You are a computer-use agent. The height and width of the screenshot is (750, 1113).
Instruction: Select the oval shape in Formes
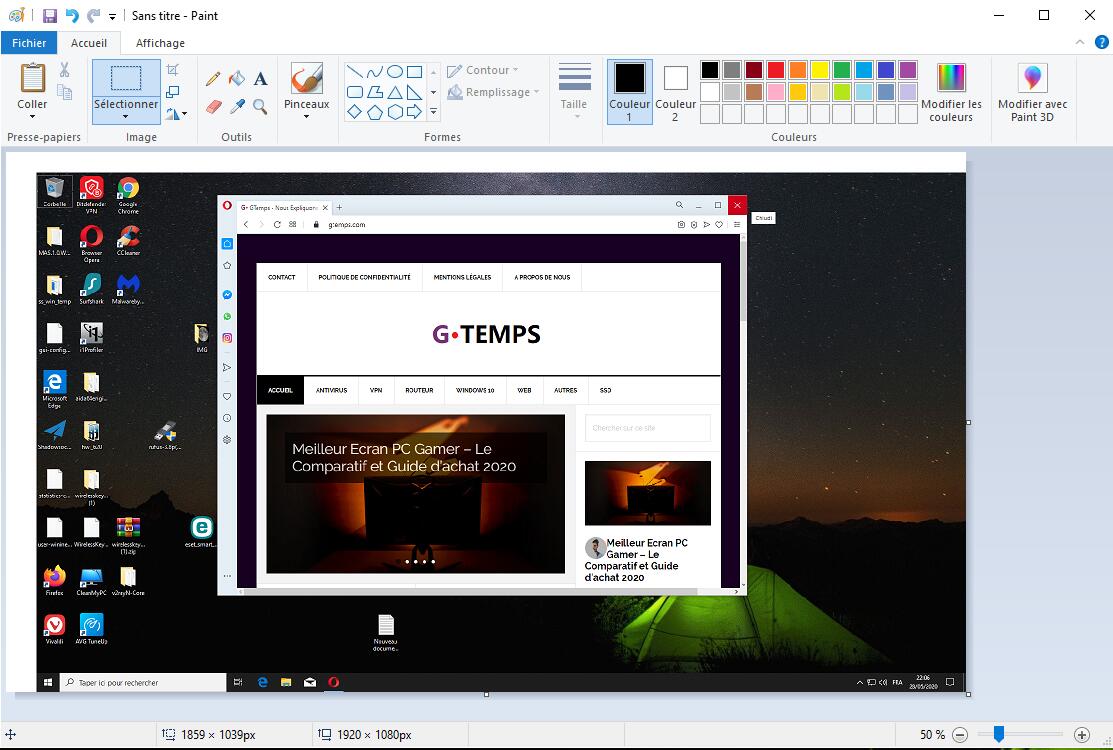(x=394, y=72)
